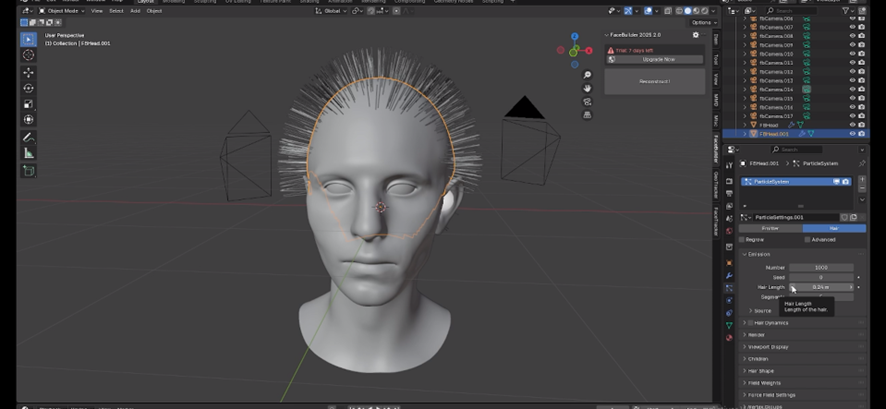Open the FaceBuilder sidebar tab
The image size is (886, 409).
coord(716,147)
